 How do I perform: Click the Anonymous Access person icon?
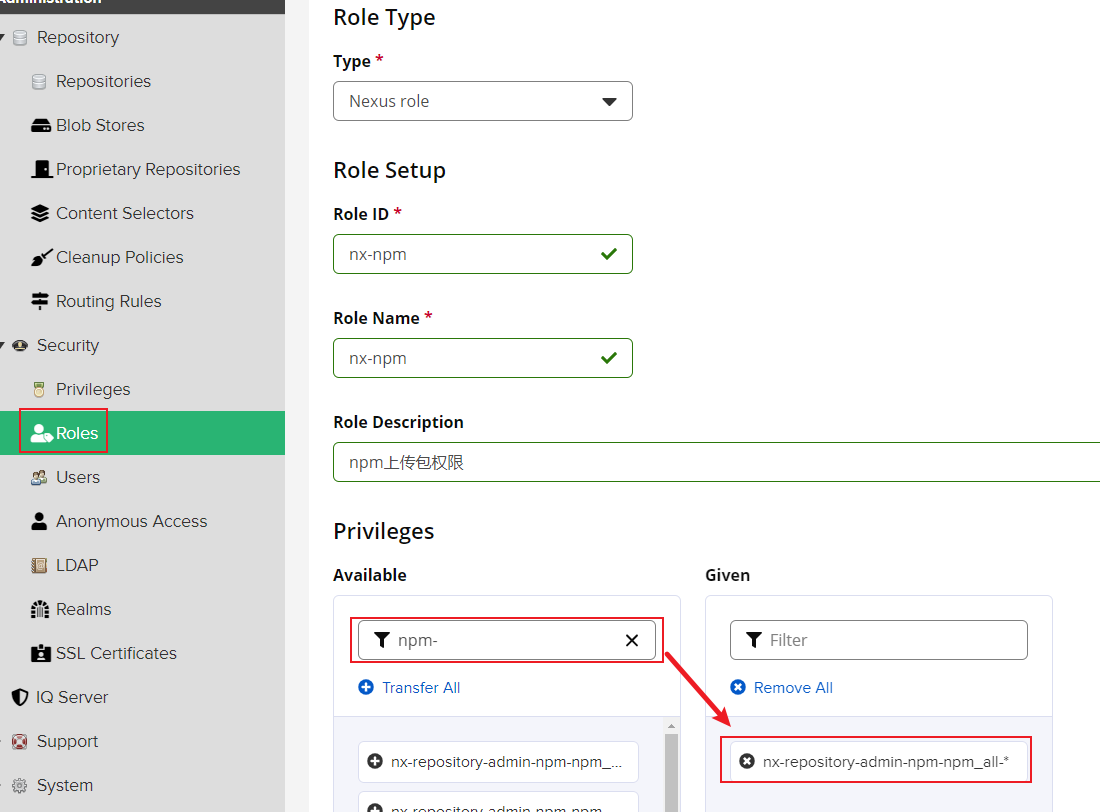point(39,521)
